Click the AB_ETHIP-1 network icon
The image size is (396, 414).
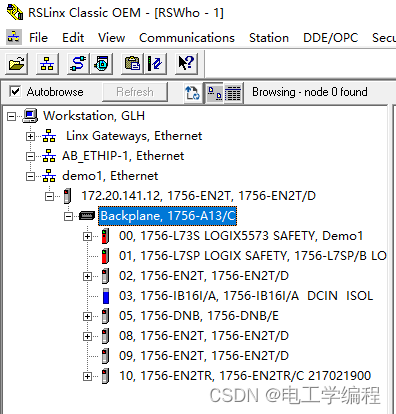tap(49, 156)
